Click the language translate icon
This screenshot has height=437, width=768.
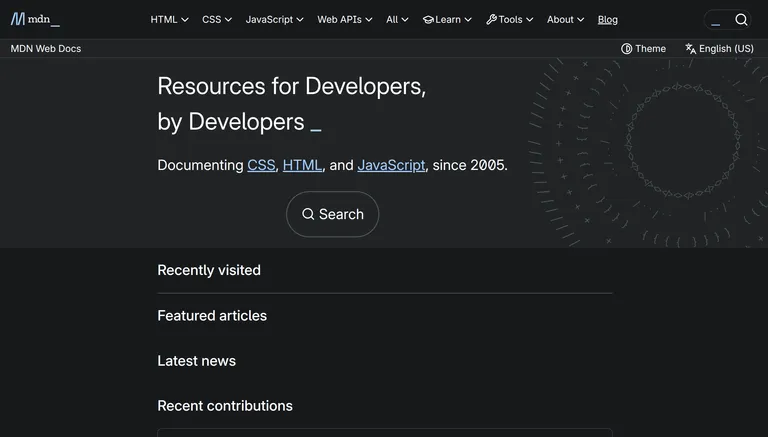point(691,49)
